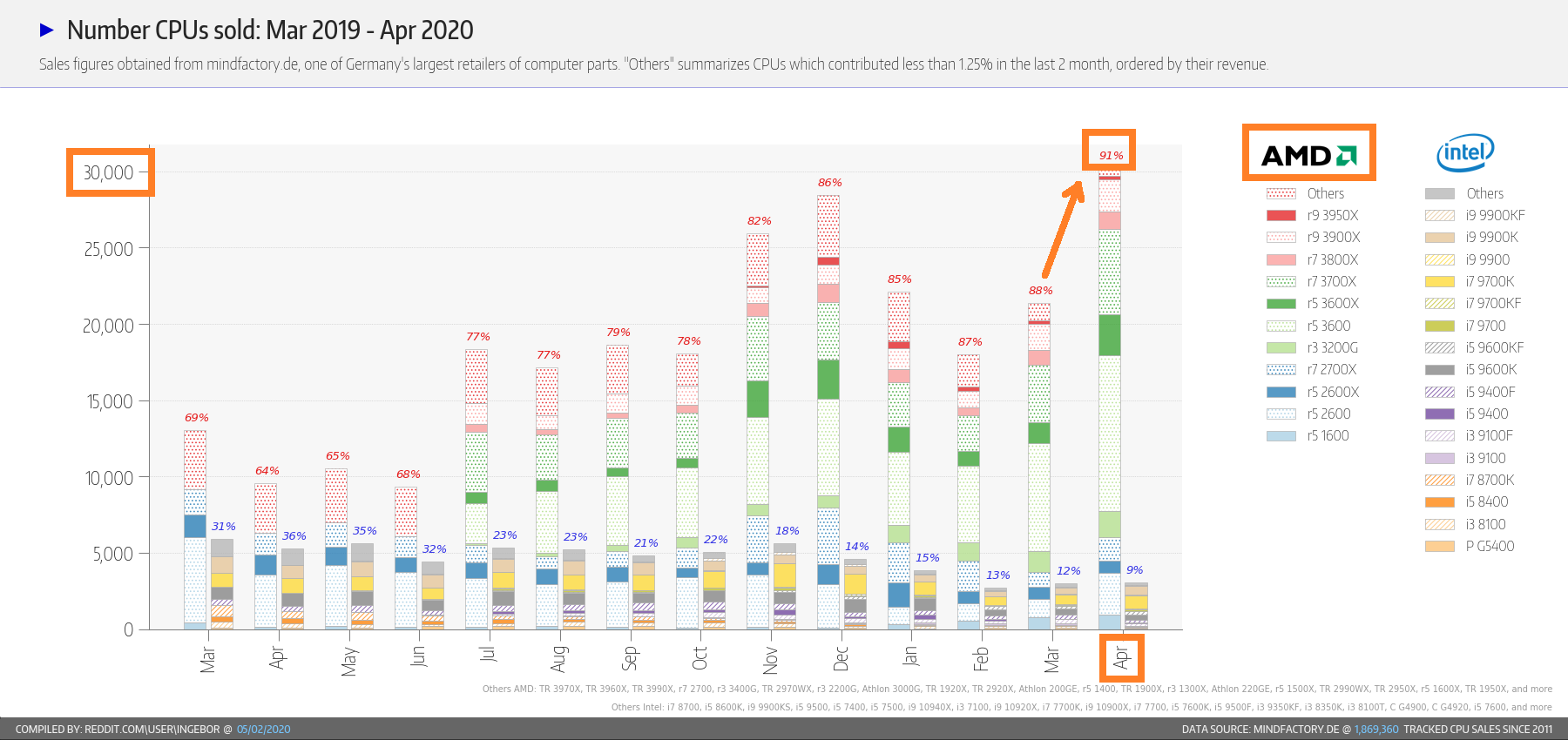The width and height of the screenshot is (1568, 740).
Task: Click the 'i7 8700K' legend label
Action: point(1490,481)
